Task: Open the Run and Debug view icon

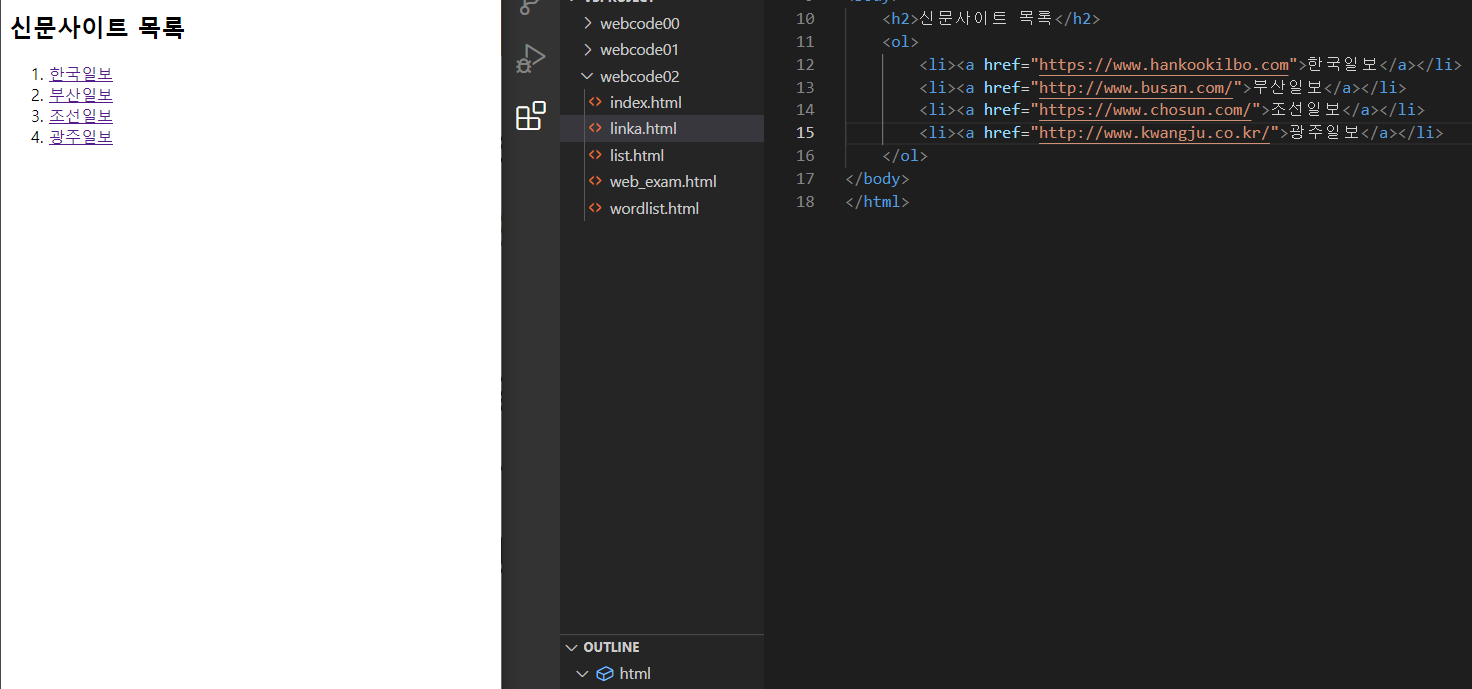Action: point(530,59)
